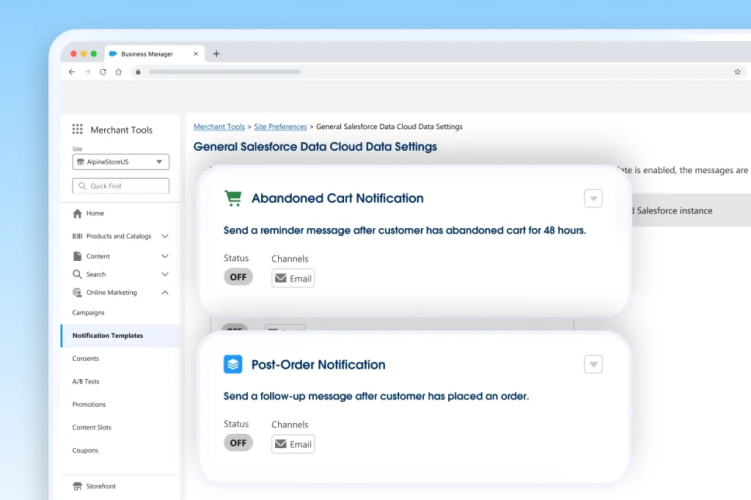Click the Home house icon in sidebar
The height and width of the screenshot is (500, 751).
[77, 214]
